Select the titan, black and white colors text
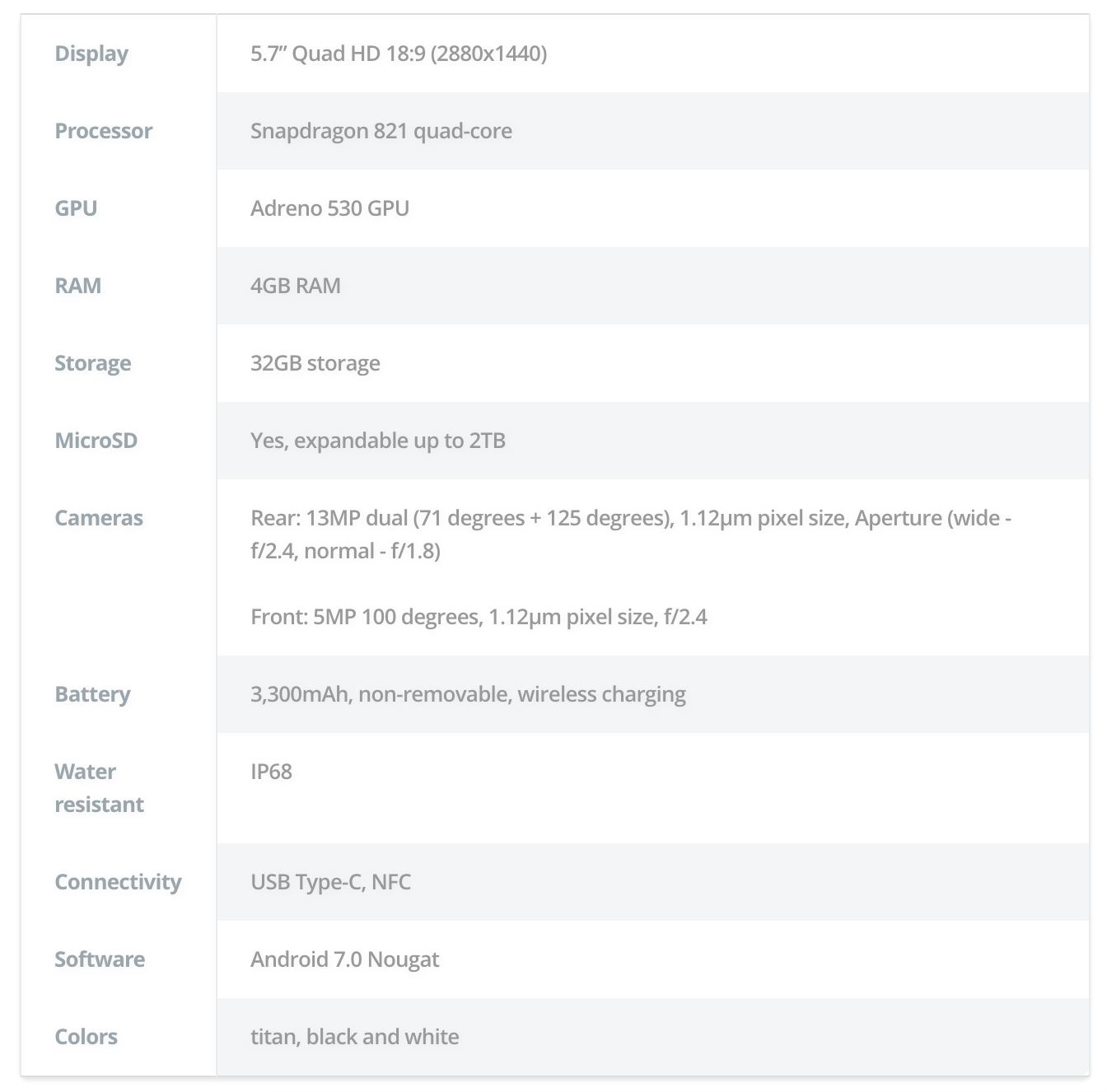This screenshot has width=1107, height=1092. point(355,1037)
